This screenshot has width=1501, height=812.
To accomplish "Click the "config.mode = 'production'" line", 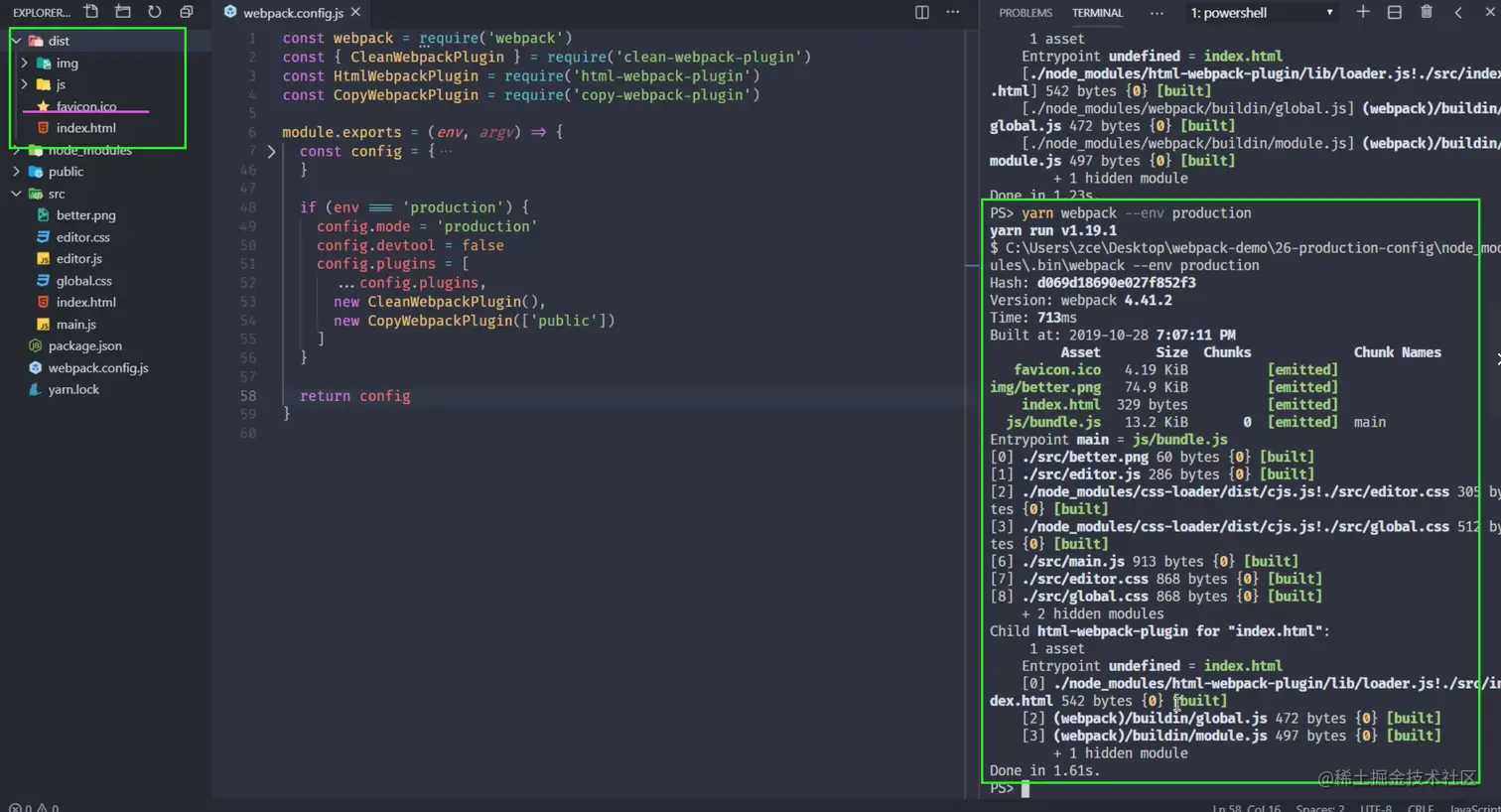I will coord(427,226).
